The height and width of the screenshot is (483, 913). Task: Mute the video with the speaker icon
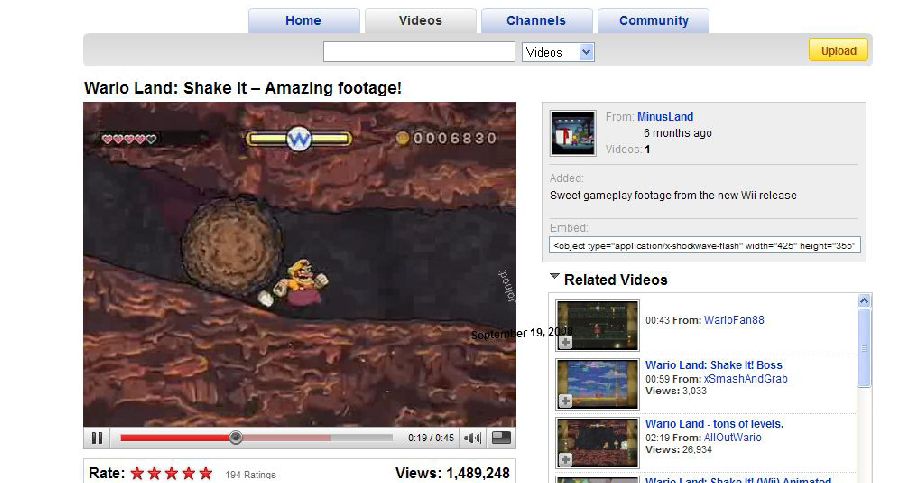pyautogui.click(x=472, y=437)
